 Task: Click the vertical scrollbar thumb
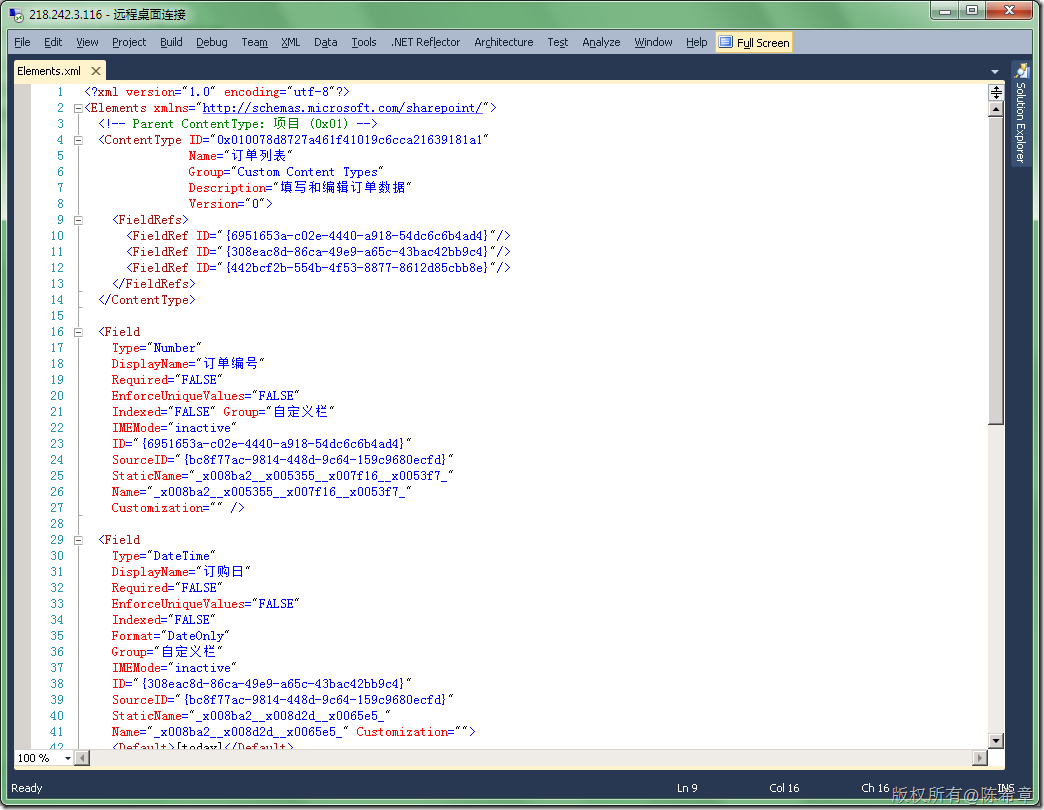(x=996, y=270)
